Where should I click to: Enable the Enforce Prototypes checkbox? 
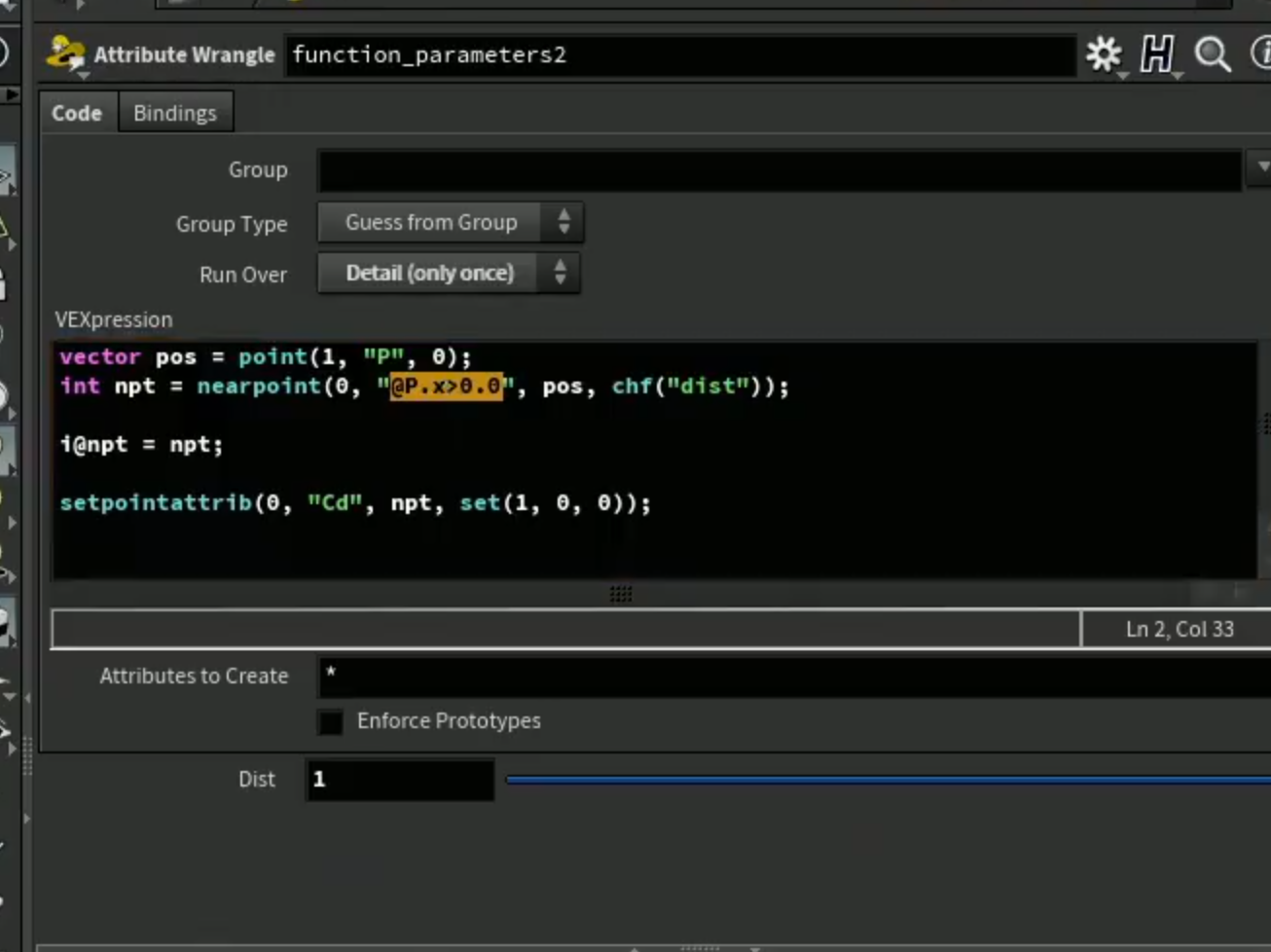[x=331, y=722]
